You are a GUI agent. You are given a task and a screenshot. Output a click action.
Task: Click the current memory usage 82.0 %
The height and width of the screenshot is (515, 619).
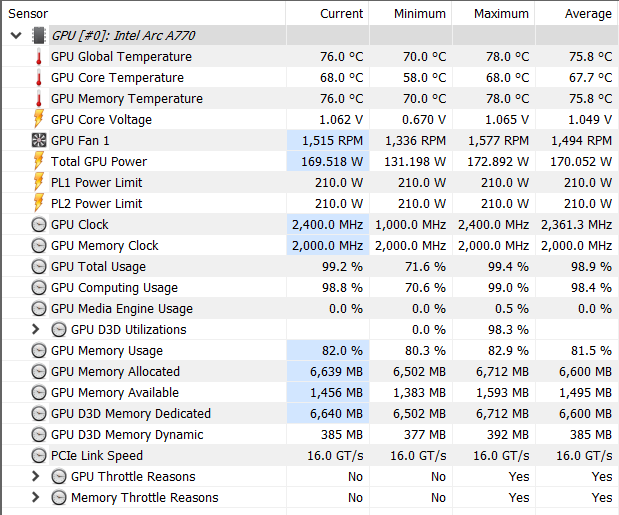pos(342,350)
